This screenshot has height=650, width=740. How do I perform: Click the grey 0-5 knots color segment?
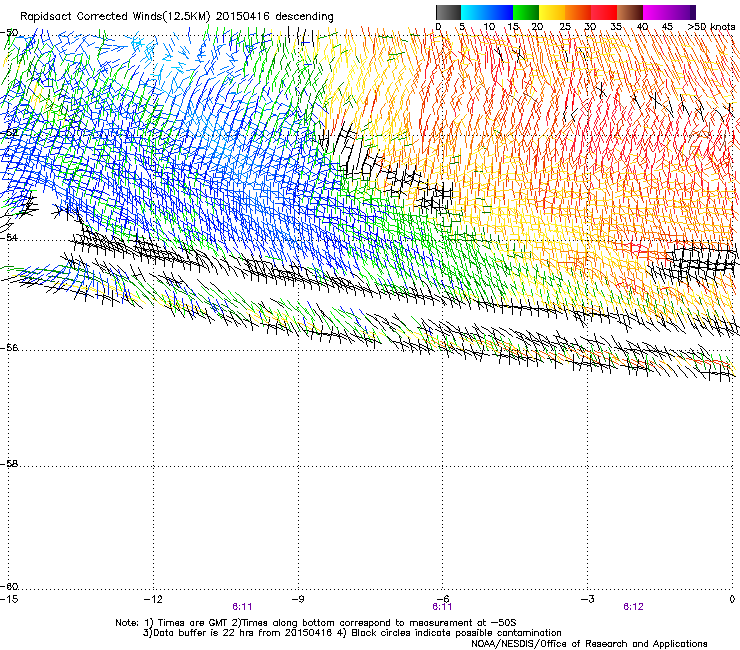[448, 12]
